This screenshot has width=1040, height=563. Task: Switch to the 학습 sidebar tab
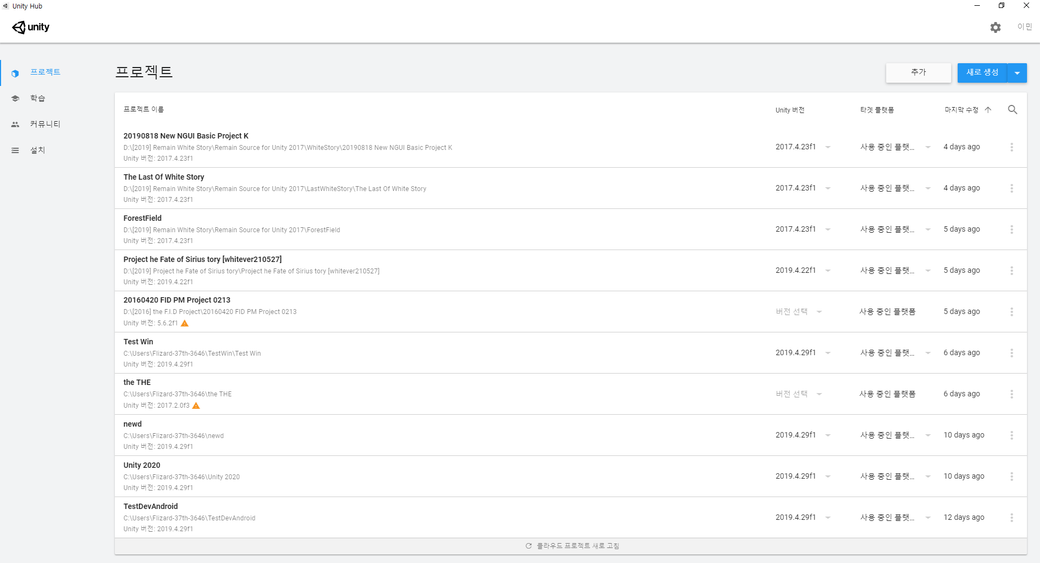pyautogui.click(x=37, y=98)
